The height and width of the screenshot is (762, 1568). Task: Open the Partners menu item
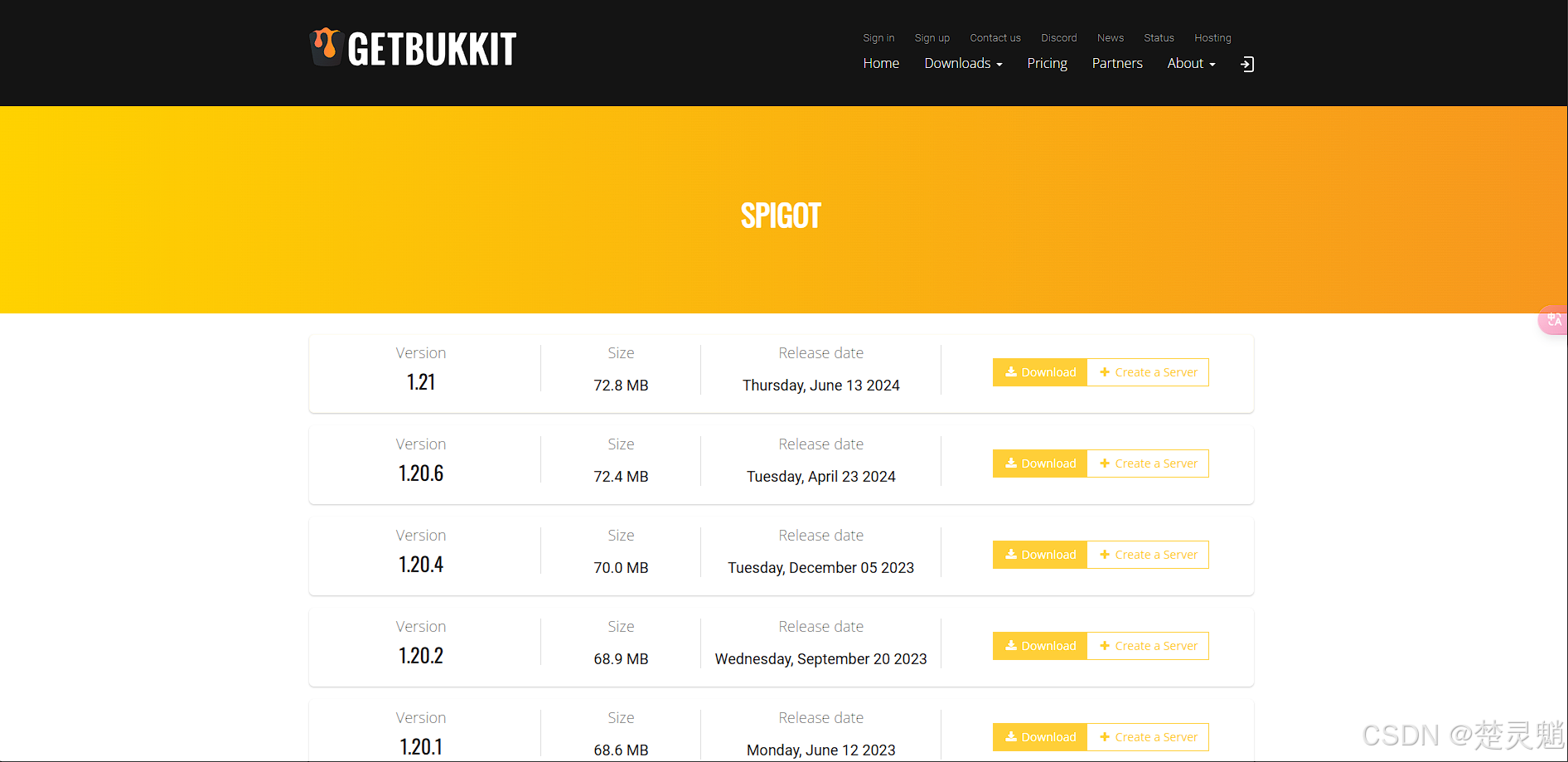pos(1117,63)
